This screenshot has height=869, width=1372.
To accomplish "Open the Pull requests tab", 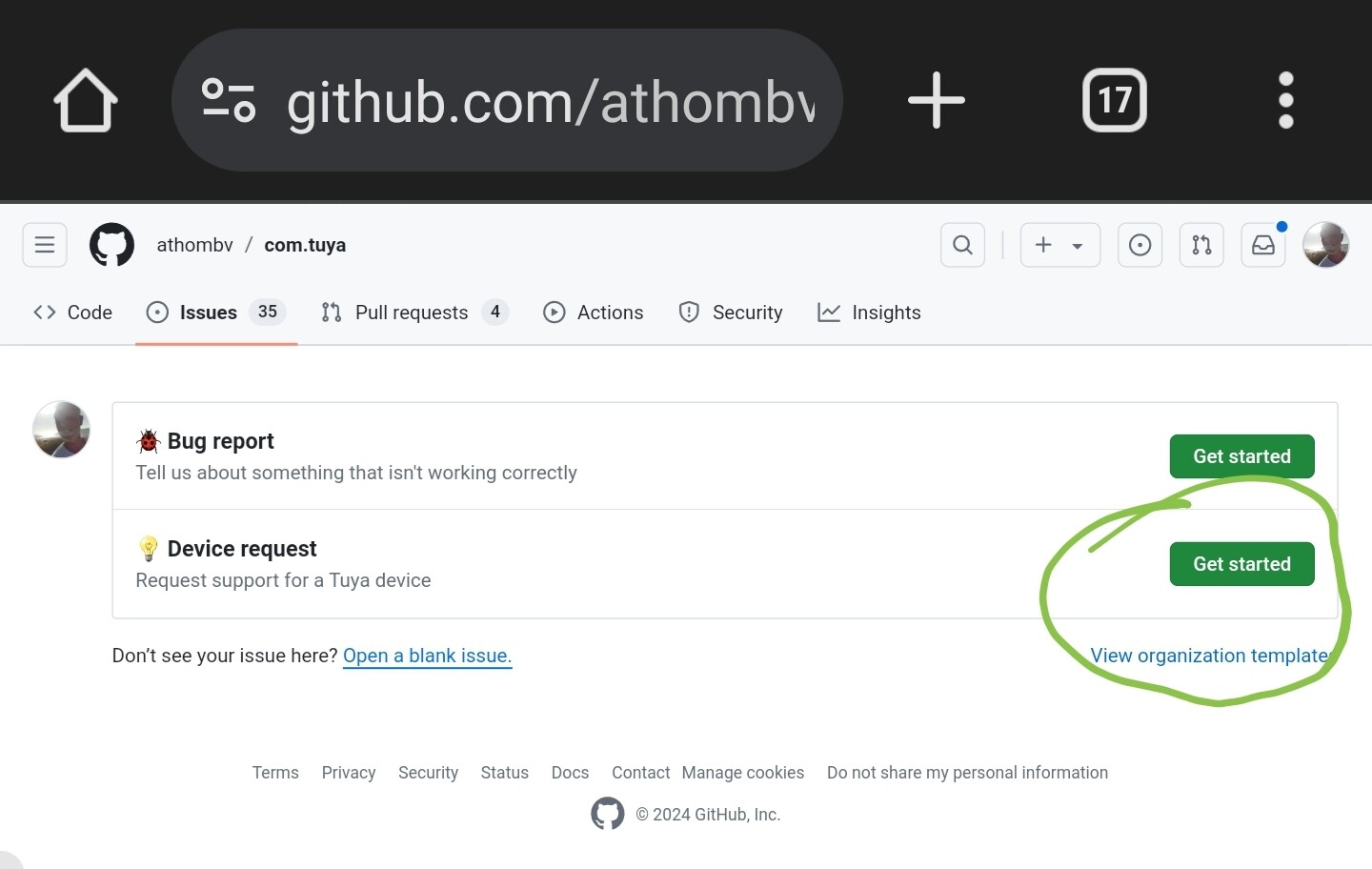I will click(414, 313).
